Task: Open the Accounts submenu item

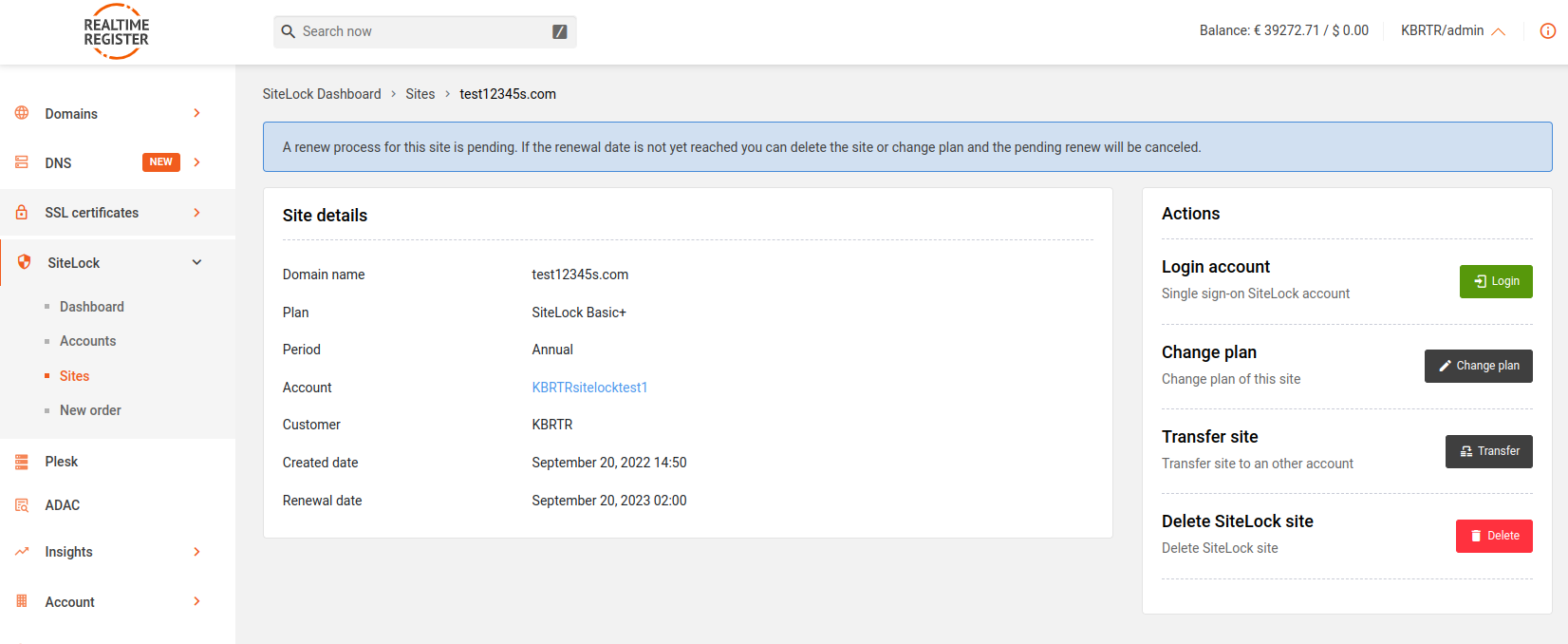Action: tap(87, 341)
